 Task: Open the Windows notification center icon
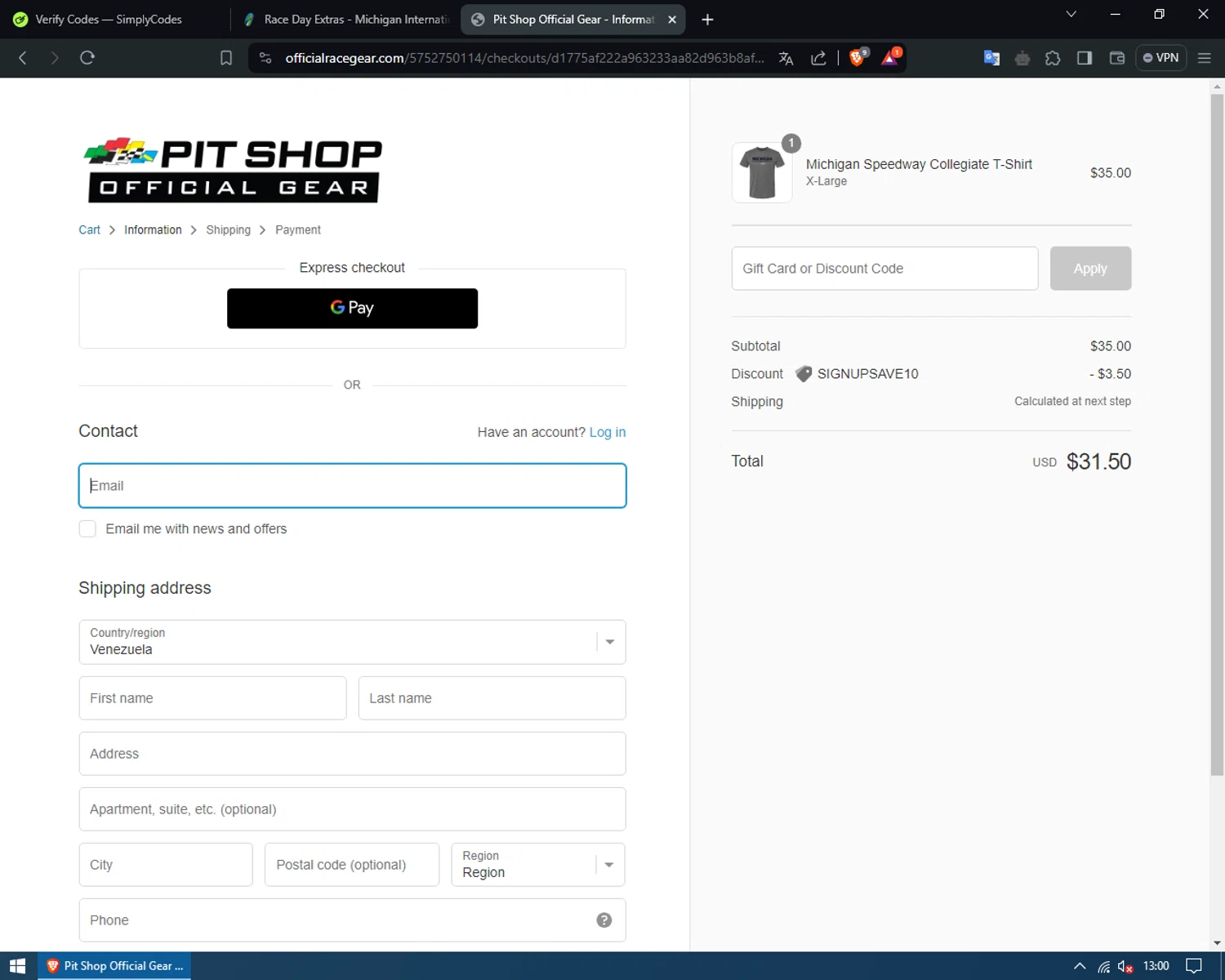1194,966
